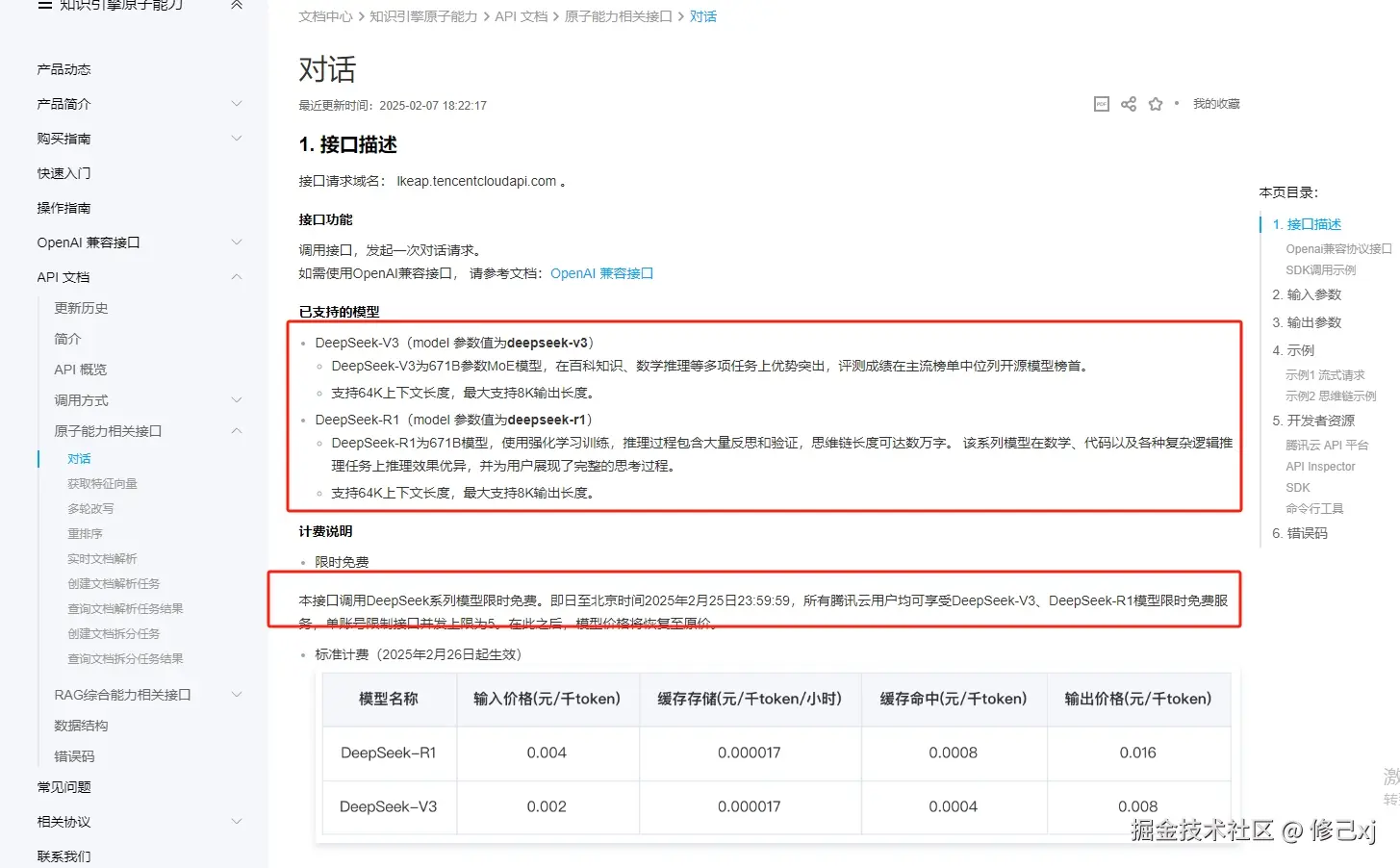The image size is (1400, 868).
Task: Jump to 示例1 流式请求 in contents
Action: point(1325,375)
